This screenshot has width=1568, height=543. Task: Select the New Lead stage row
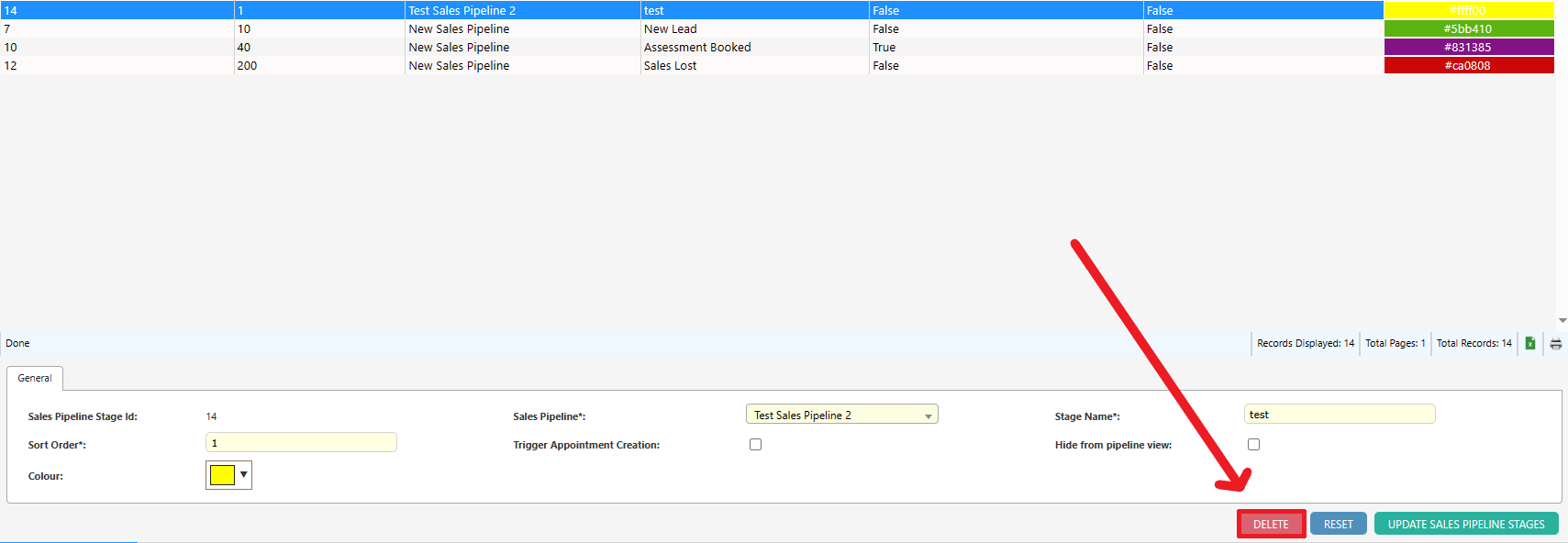tap(670, 28)
